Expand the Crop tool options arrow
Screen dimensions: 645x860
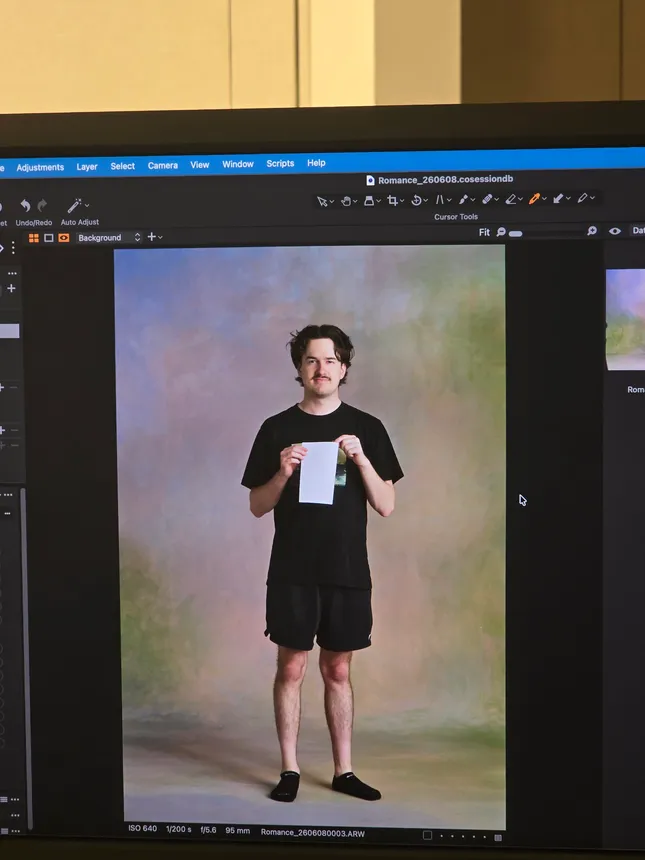pyautogui.click(x=401, y=200)
